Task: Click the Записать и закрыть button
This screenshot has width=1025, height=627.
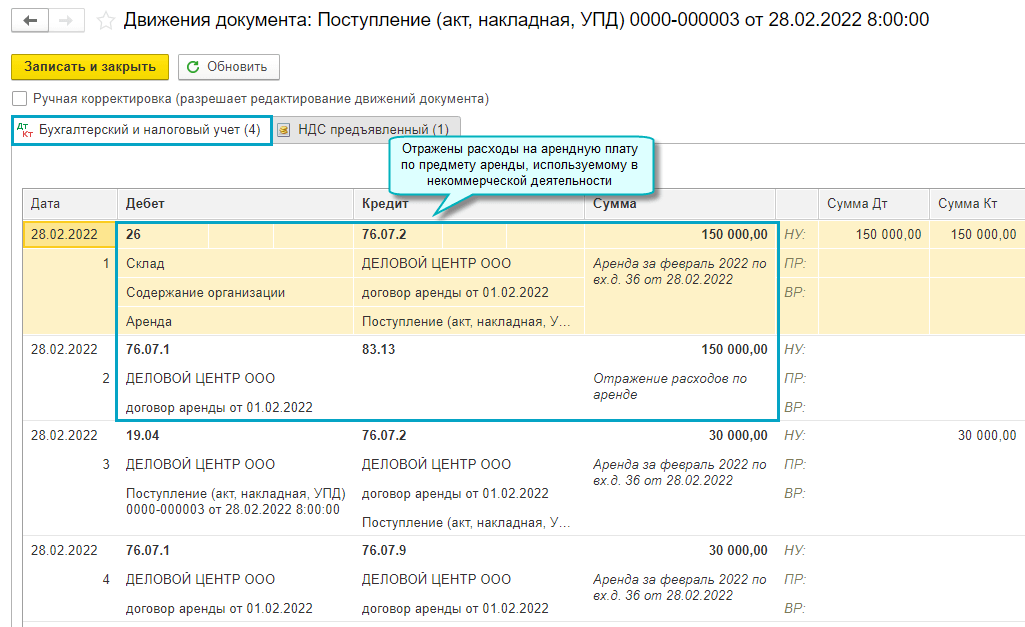Action: [x=90, y=67]
